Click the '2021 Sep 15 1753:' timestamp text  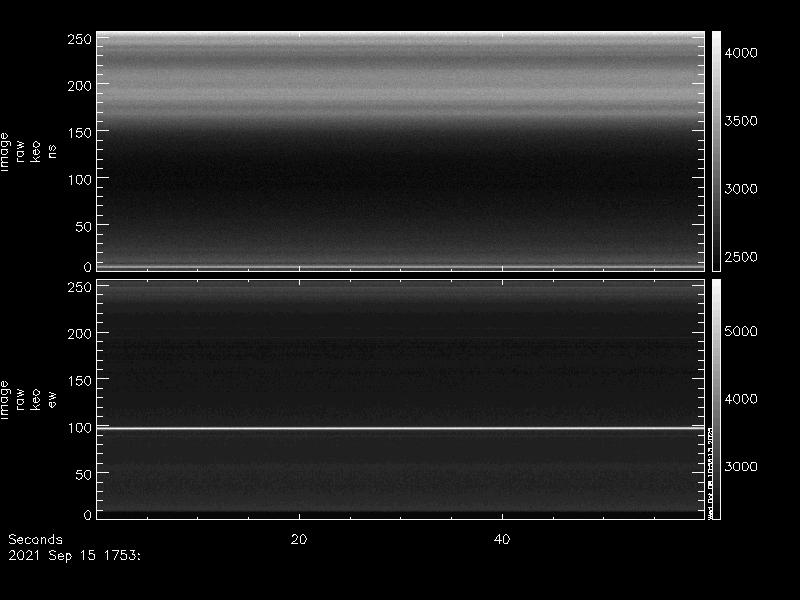coord(74,554)
